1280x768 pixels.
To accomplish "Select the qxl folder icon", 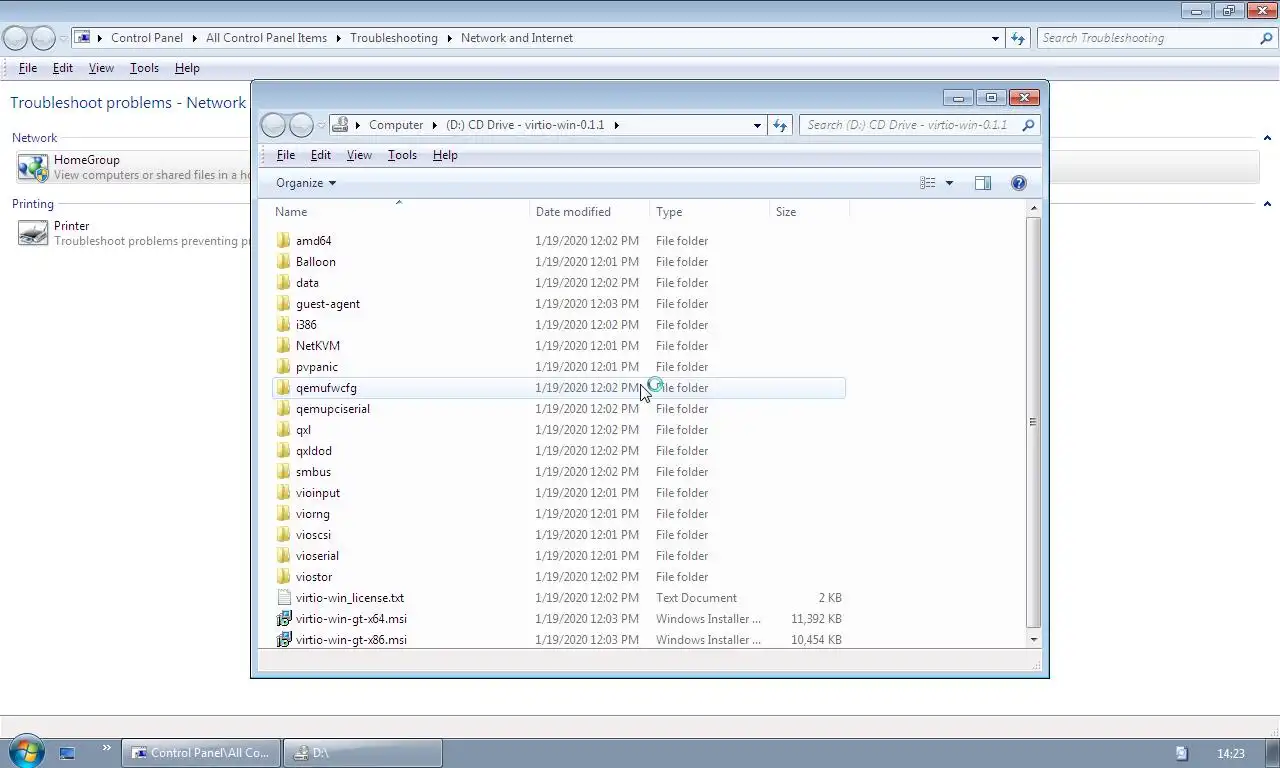I will [x=284, y=430].
